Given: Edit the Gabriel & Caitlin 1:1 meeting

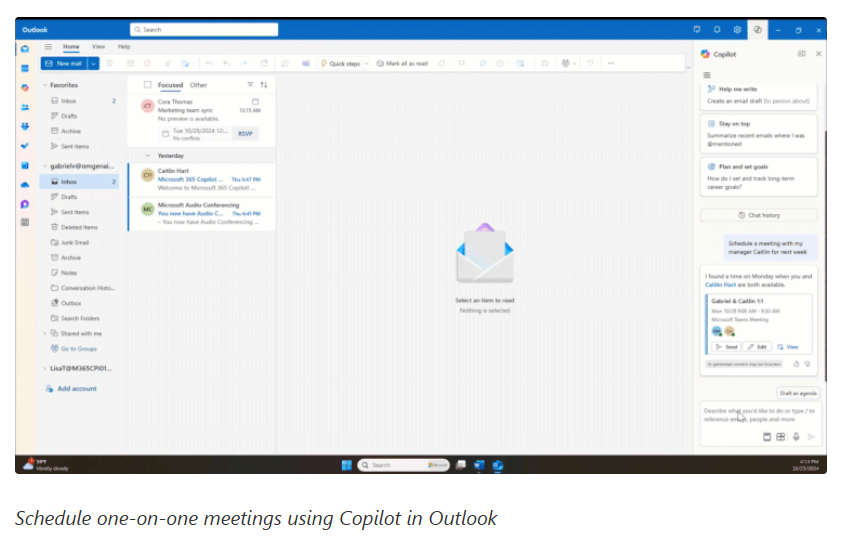Looking at the screenshot, I should (757, 347).
